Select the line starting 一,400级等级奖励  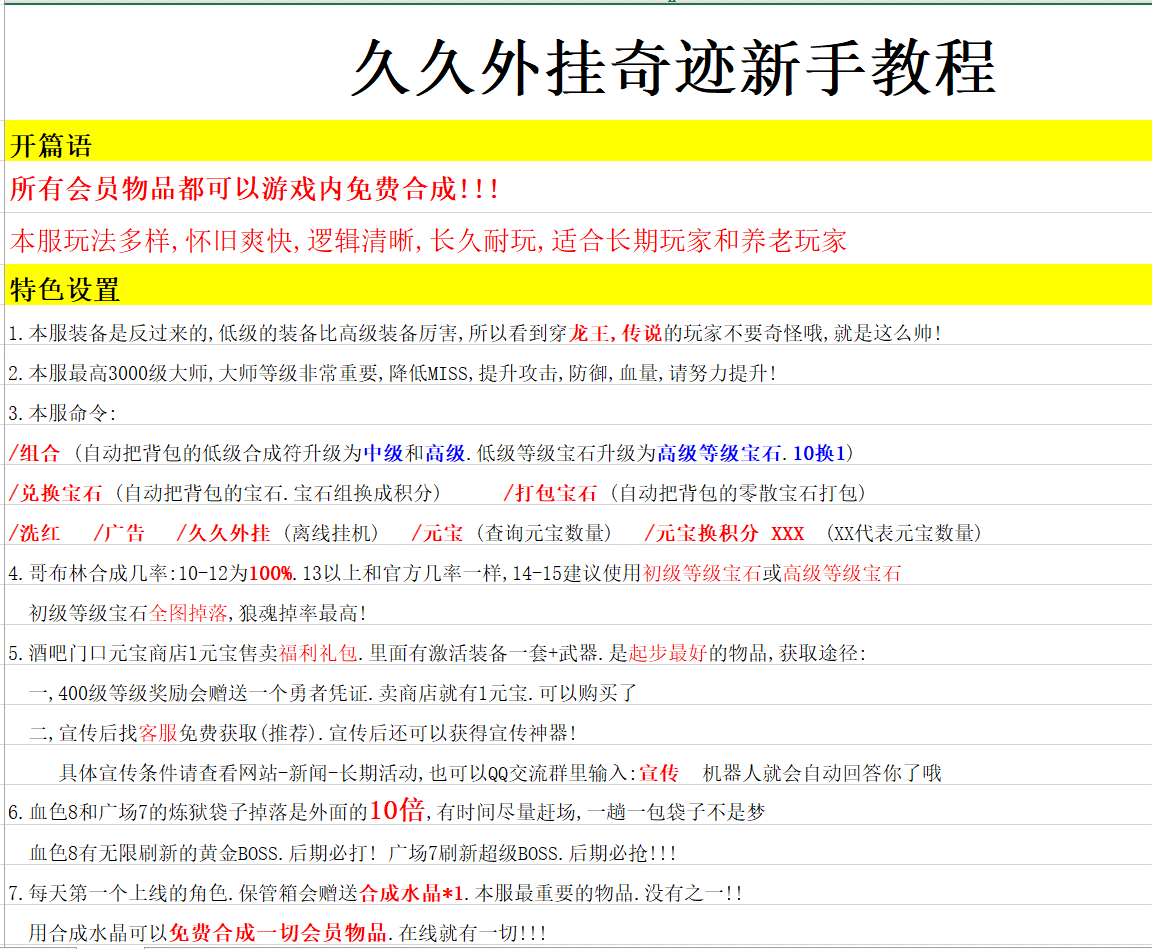point(333,693)
